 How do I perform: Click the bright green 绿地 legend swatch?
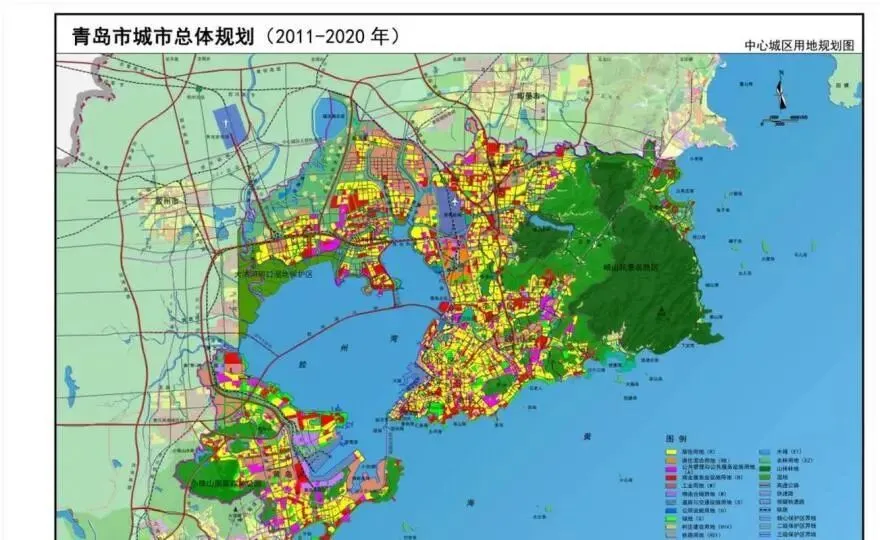pyautogui.click(x=671, y=519)
